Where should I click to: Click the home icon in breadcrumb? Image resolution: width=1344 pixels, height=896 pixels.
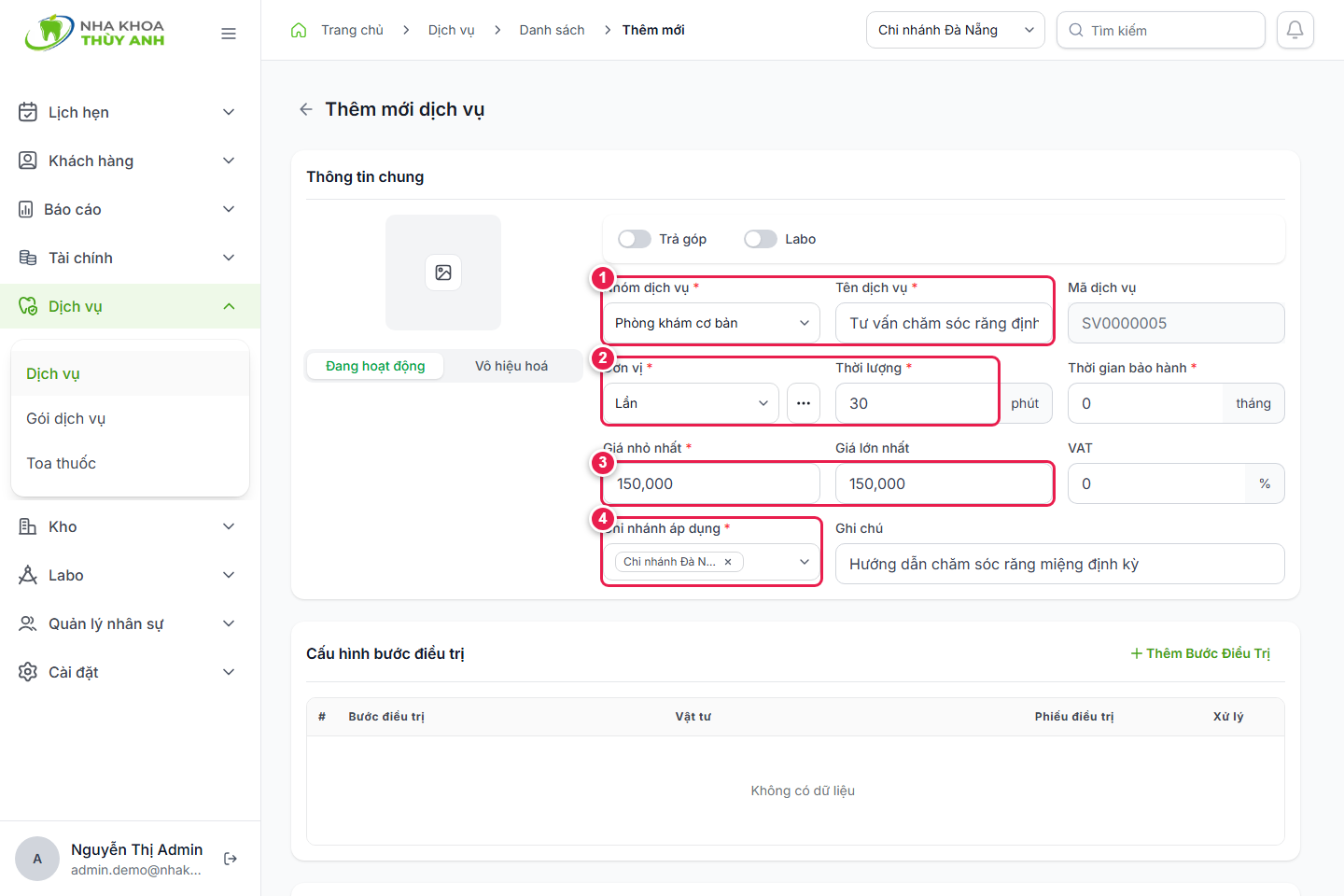[x=299, y=30]
